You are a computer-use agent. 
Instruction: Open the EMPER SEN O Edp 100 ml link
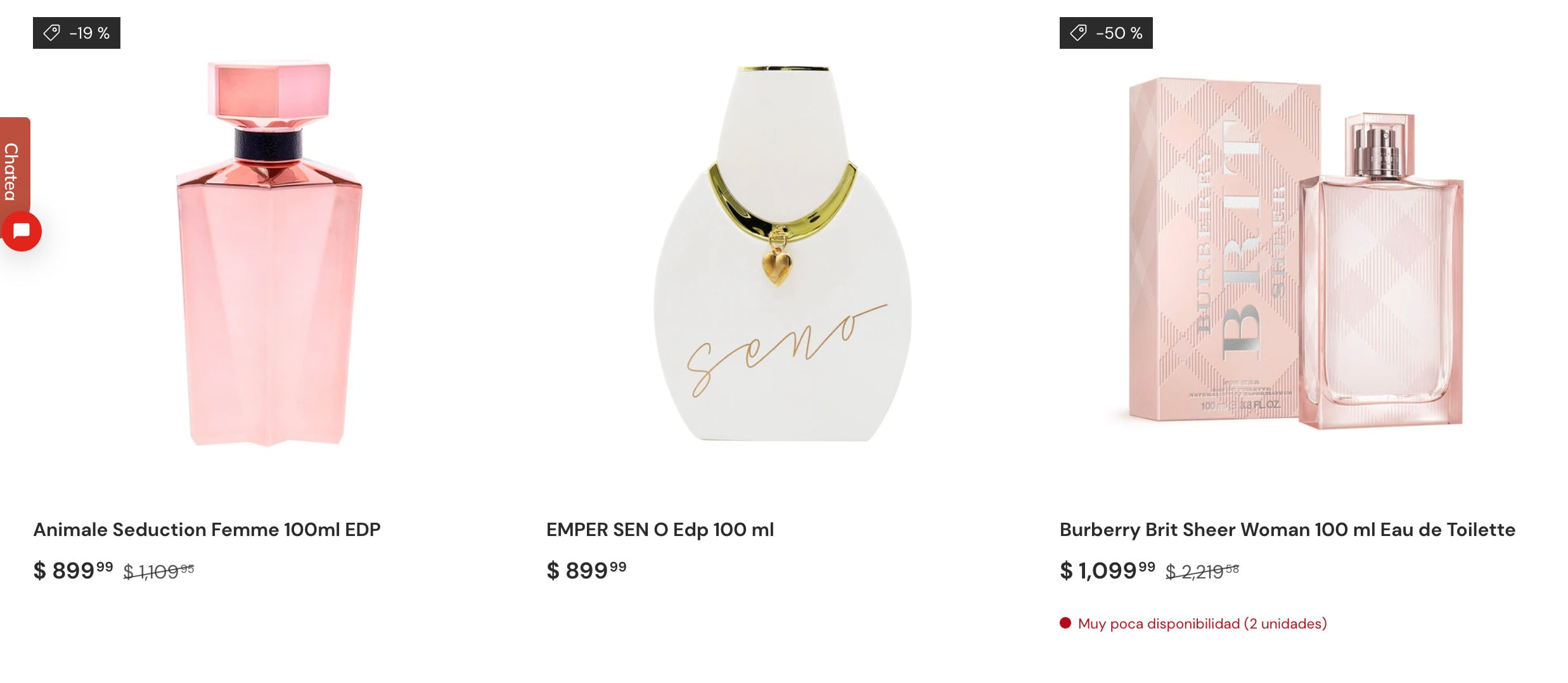pyautogui.click(x=660, y=530)
